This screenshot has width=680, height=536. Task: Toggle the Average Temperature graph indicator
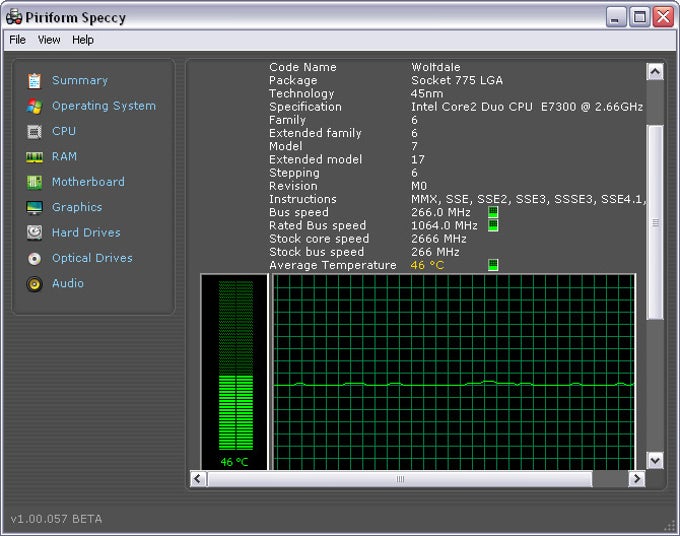(x=493, y=265)
